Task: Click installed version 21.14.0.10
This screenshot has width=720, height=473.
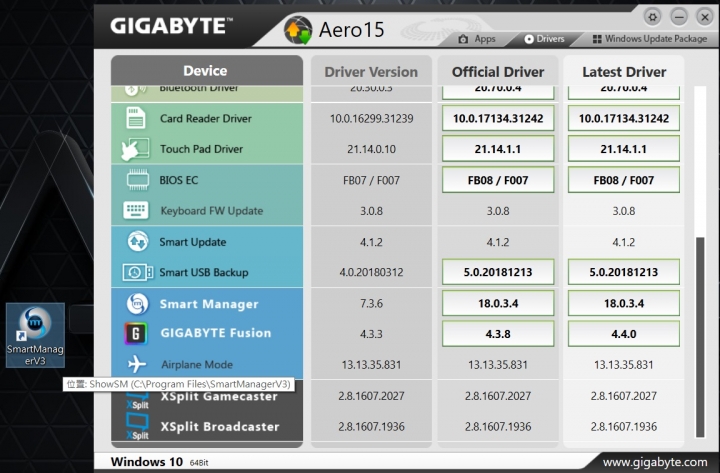Action: [371, 149]
